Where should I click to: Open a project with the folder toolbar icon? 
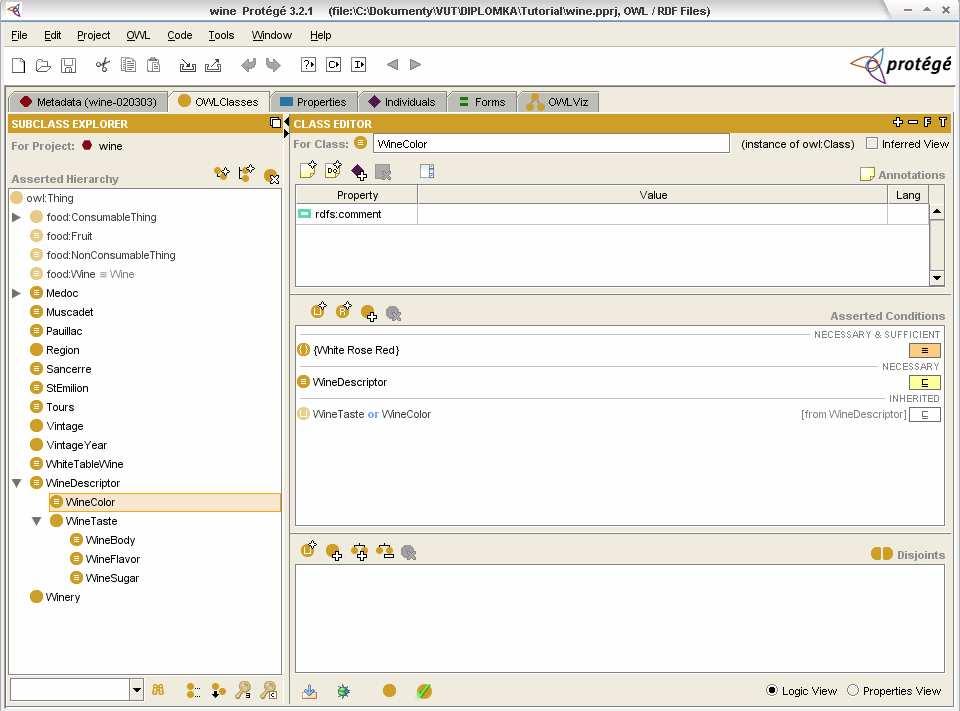pyautogui.click(x=43, y=65)
